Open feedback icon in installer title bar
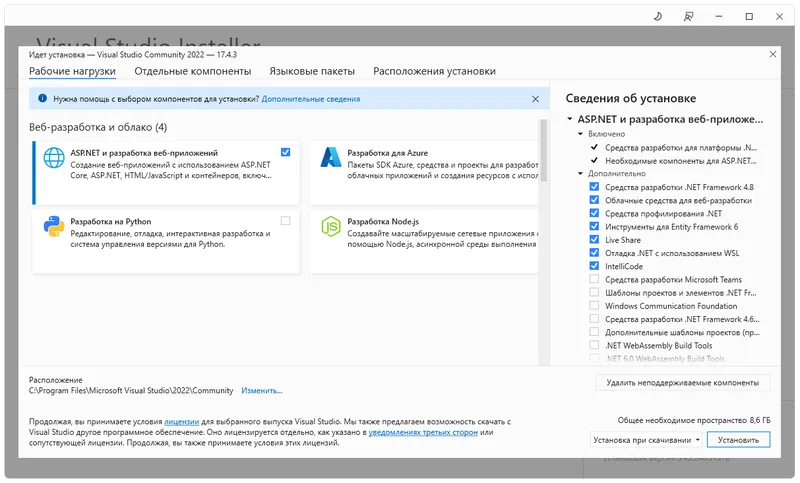The width and height of the screenshot is (800, 483). click(688, 17)
